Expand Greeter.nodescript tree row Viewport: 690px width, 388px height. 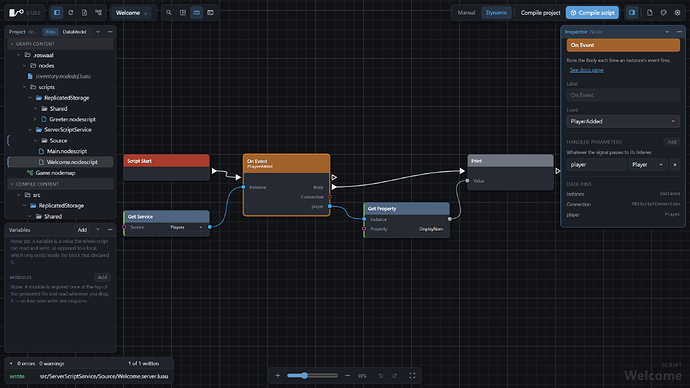click(x=35, y=119)
